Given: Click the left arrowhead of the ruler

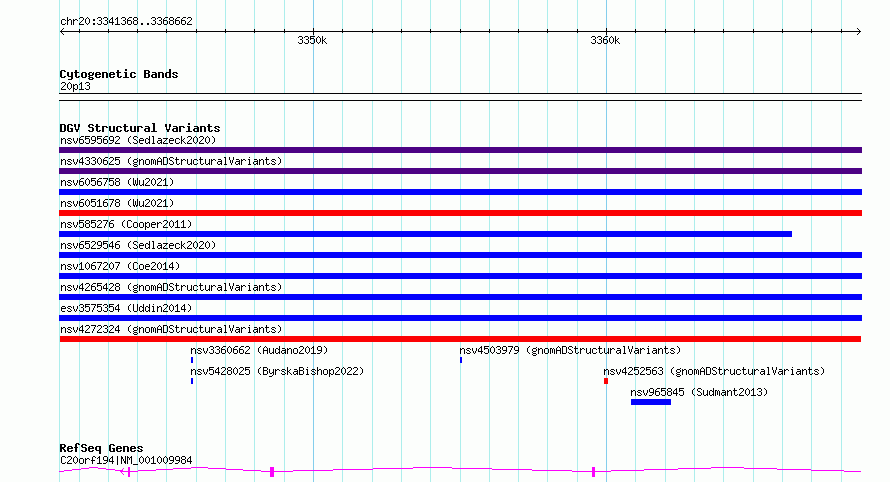Looking at the screenshot, I should pyautogui.click(x=62, y=31).
